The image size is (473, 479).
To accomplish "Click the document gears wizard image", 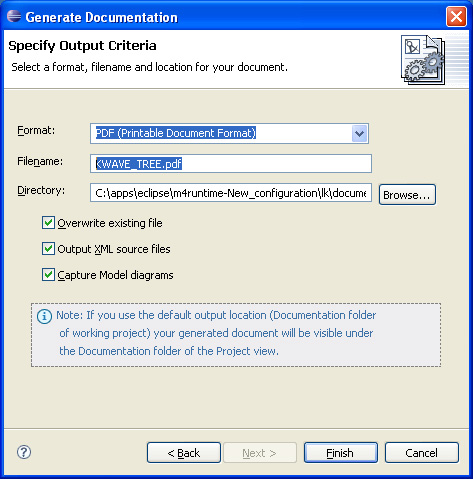I will (423, 60).
